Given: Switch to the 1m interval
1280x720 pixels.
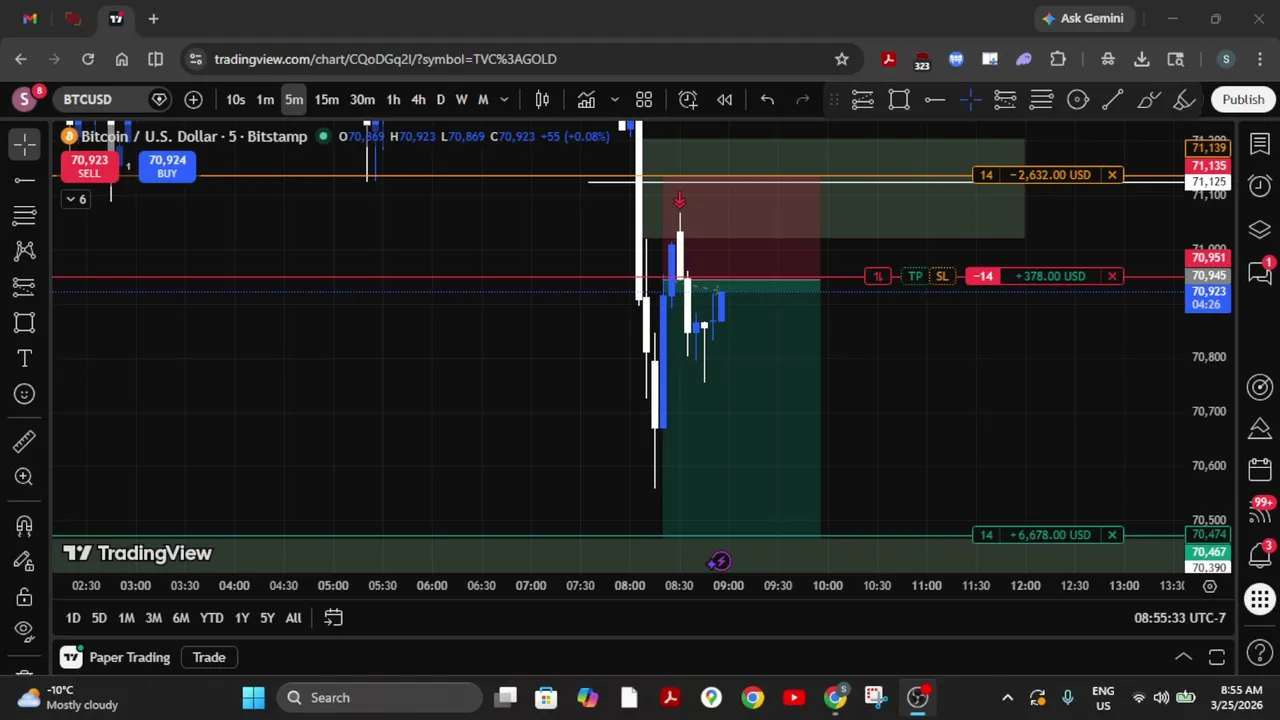Looking at the screenshot, I should pos(265,99).
